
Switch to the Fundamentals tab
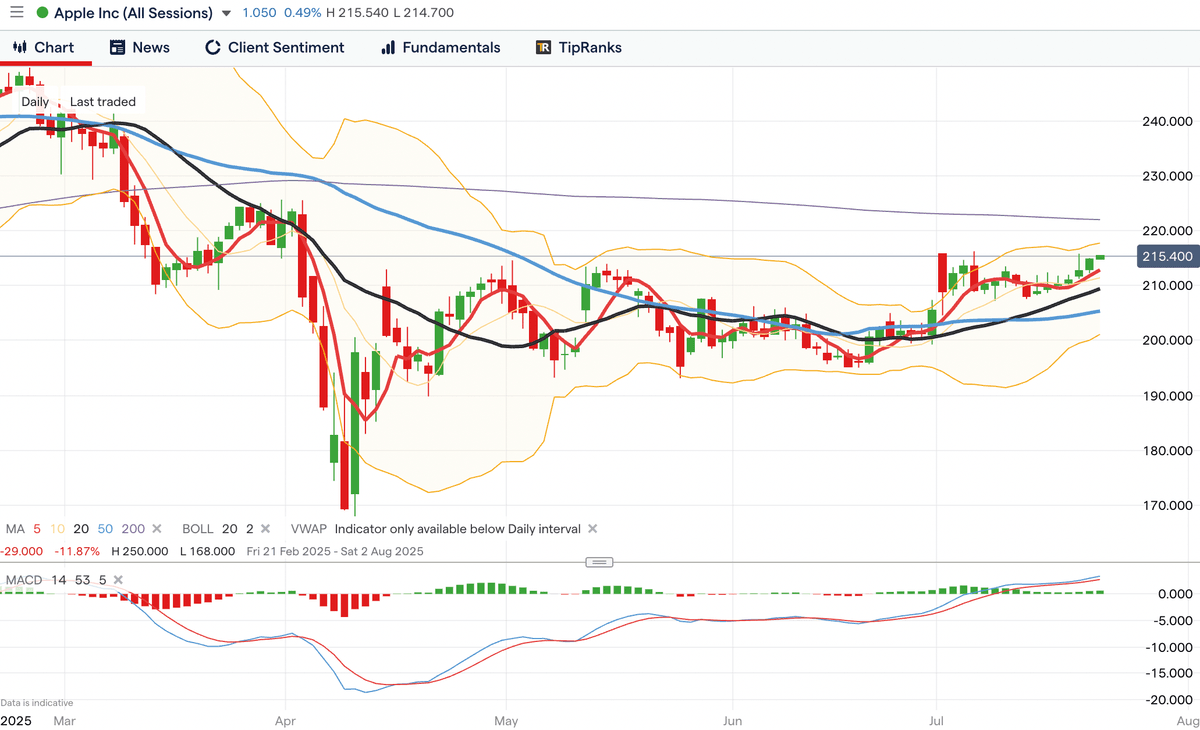(x=440, y=47)
